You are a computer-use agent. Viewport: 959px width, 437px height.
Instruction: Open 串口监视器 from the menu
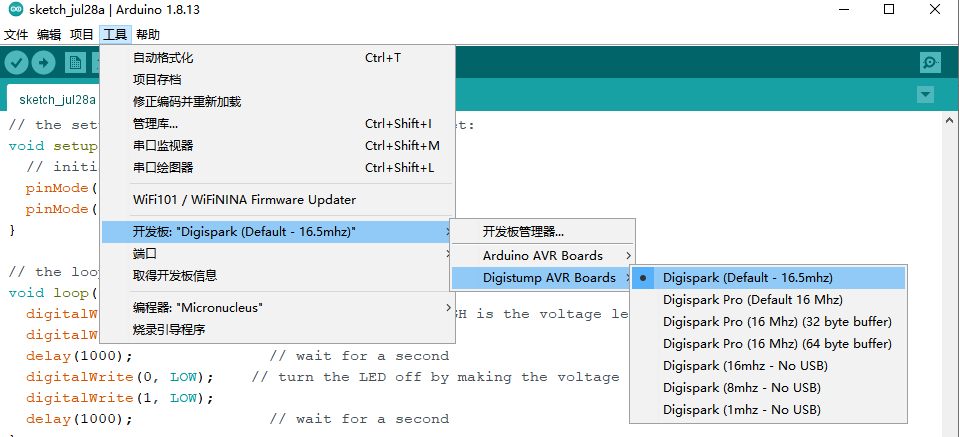pyautogui.click(x=278, y=145)
